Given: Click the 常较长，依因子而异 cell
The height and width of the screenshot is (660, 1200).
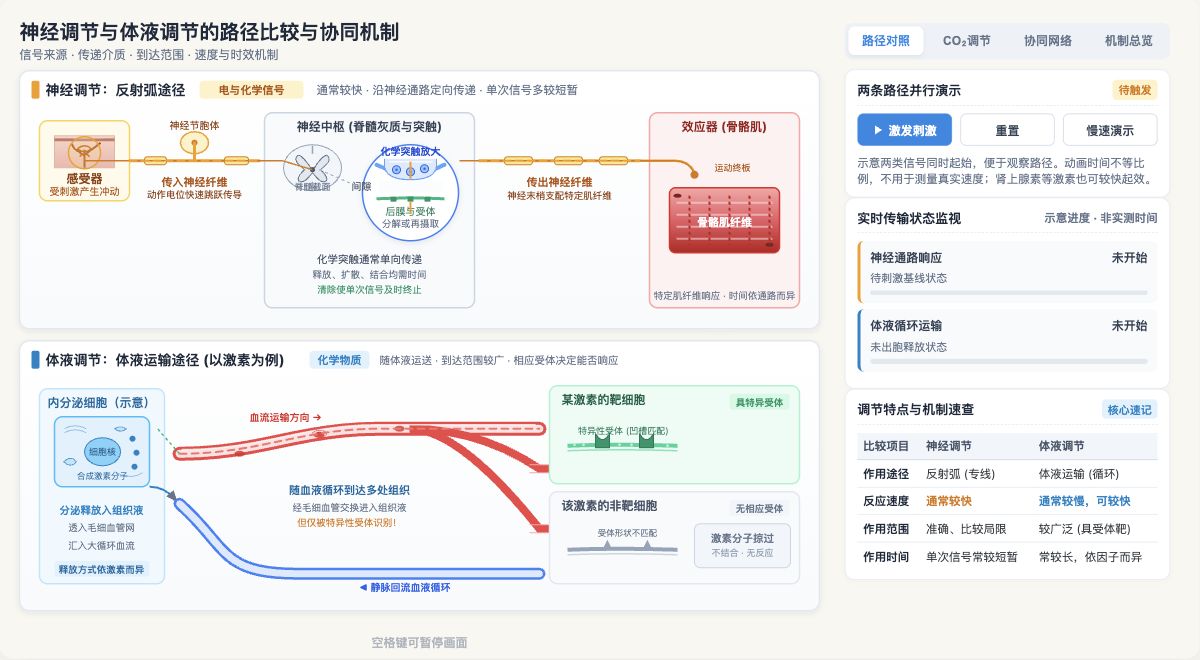Looking at the screenshot, I should pyautogui.click(x=1090, y=556).
